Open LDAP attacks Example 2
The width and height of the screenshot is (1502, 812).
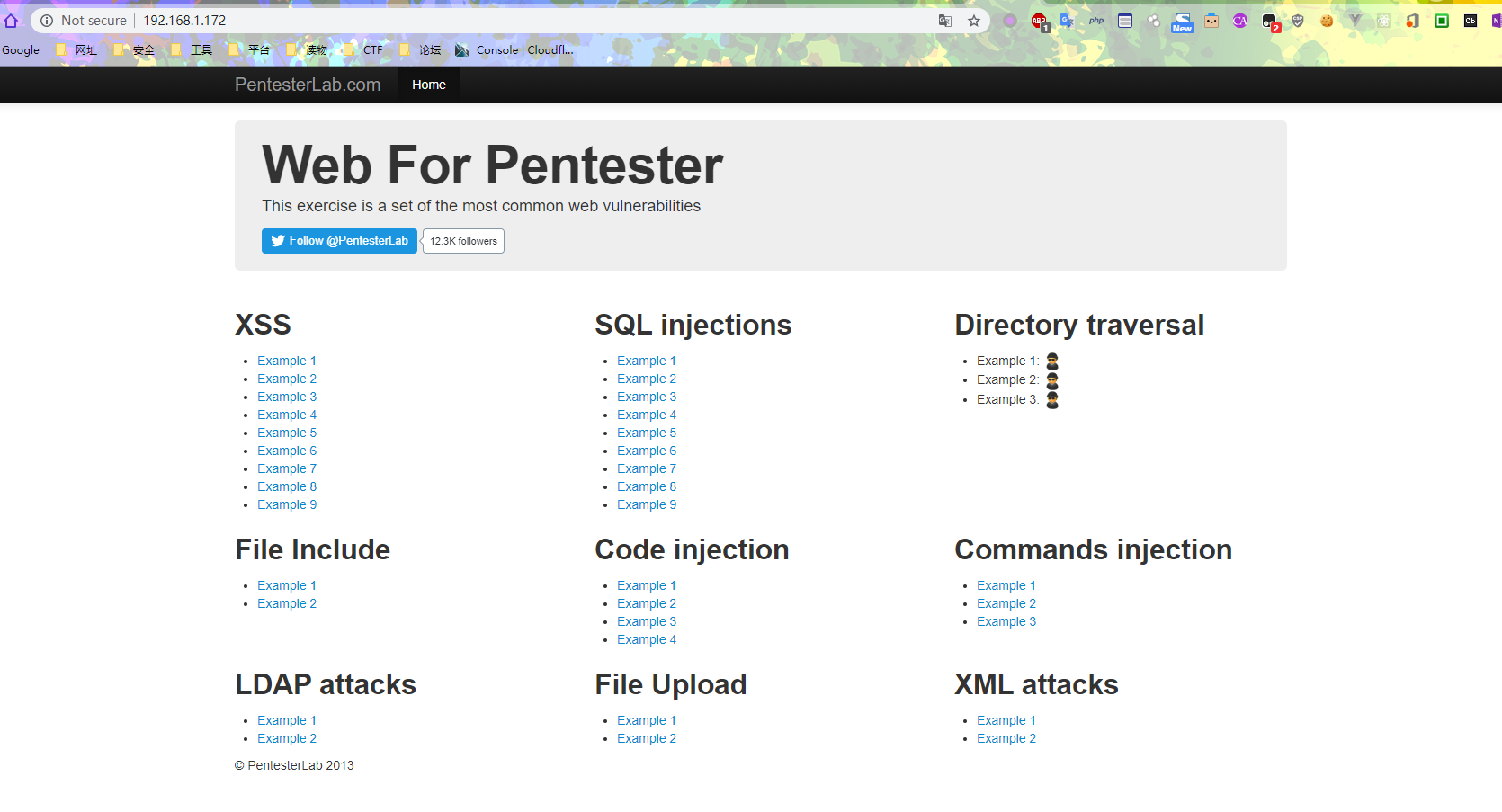click(287, 738)
